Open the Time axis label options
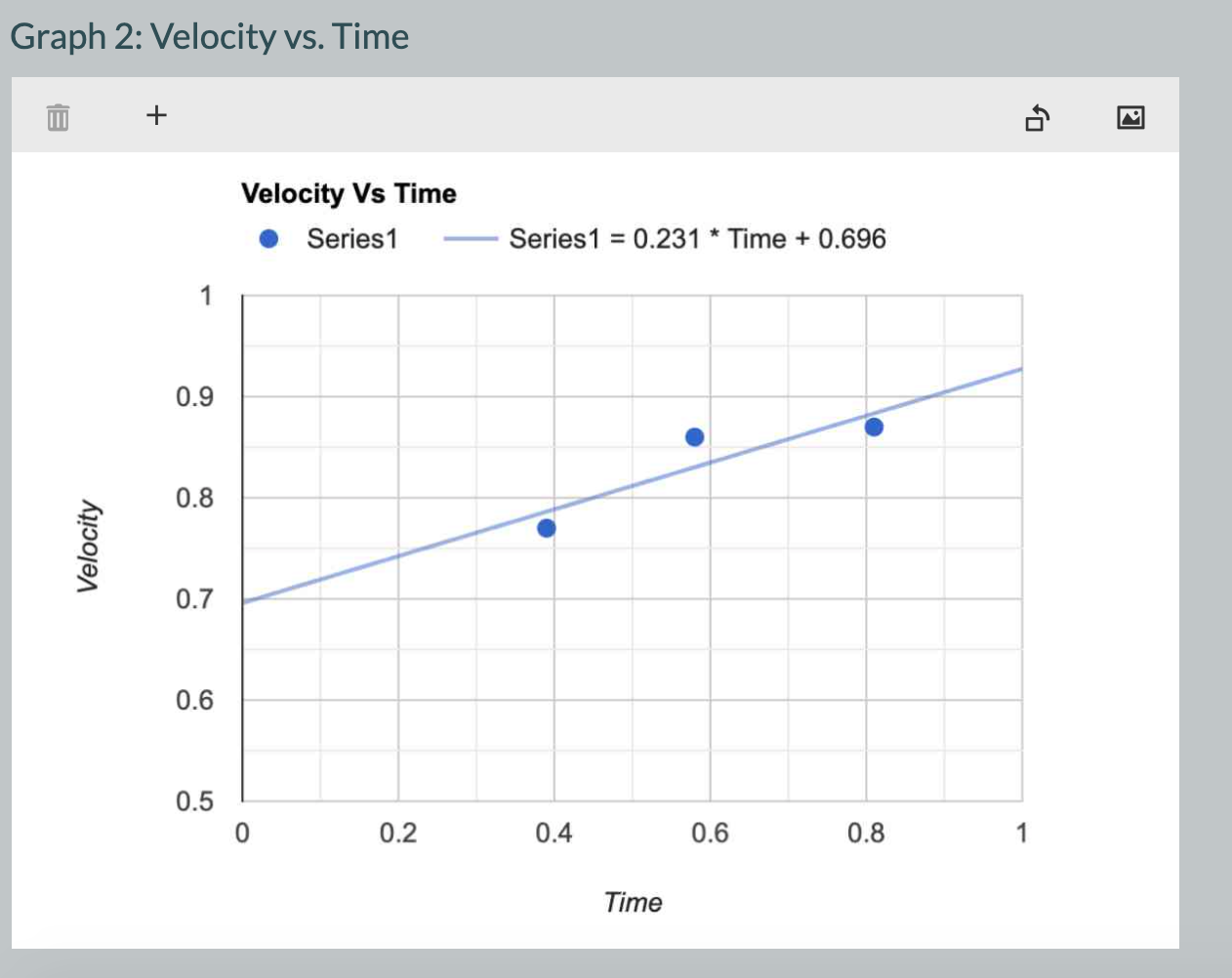This screenshot has width=1232, height=978. 634,902
